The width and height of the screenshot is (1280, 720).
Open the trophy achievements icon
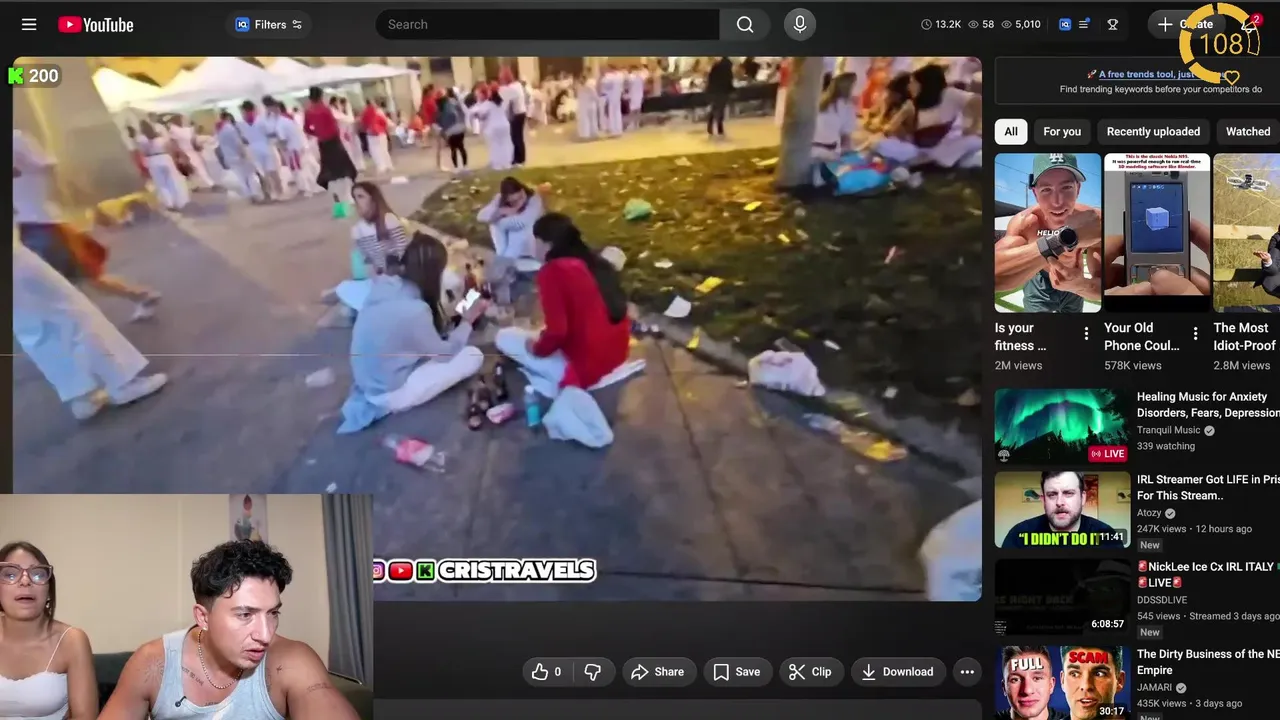[1113, 25]
